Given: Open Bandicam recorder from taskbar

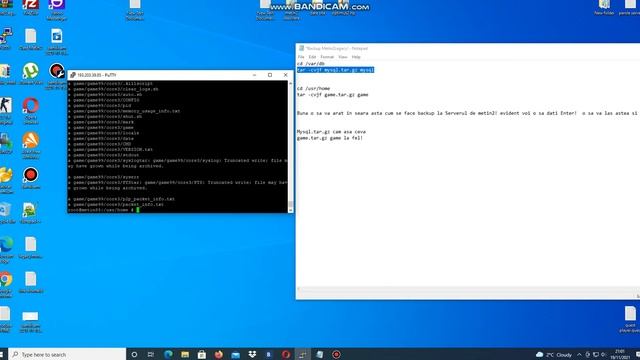Looking at the screenshot, I should click(x=336, y=354).
